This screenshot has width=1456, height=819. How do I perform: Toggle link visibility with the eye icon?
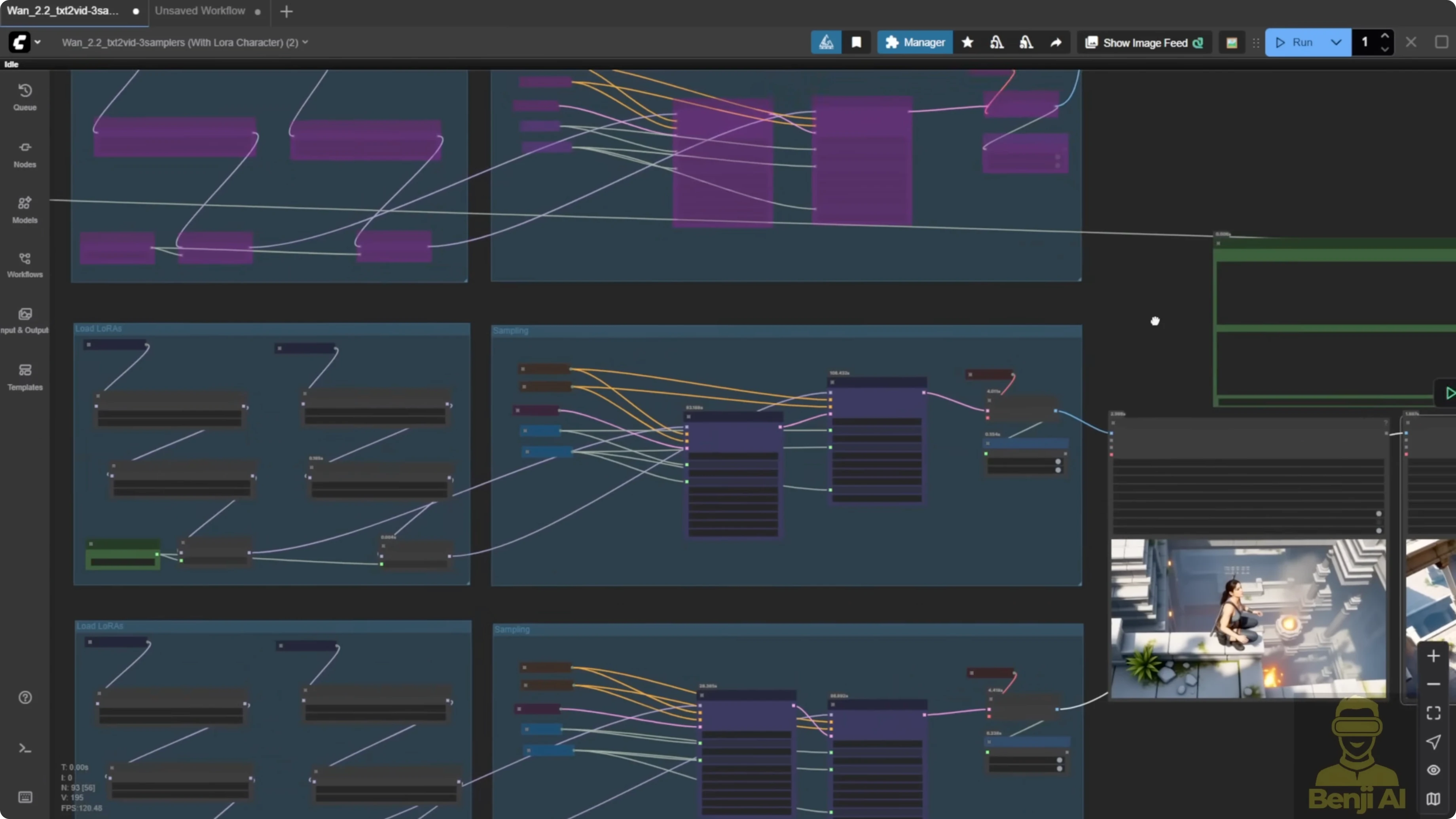tap(1433, 770)
